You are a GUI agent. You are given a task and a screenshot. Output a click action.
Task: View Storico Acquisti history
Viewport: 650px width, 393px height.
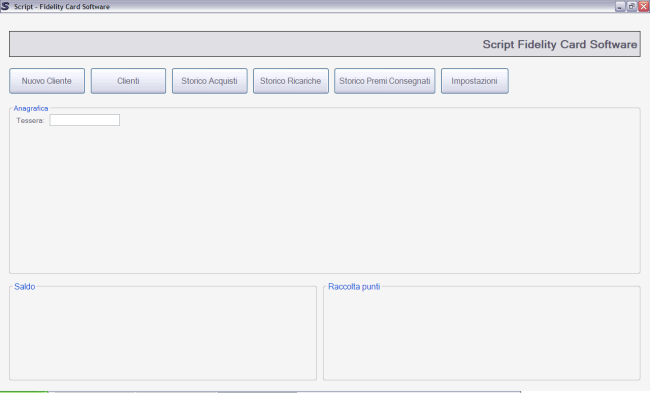209,81
